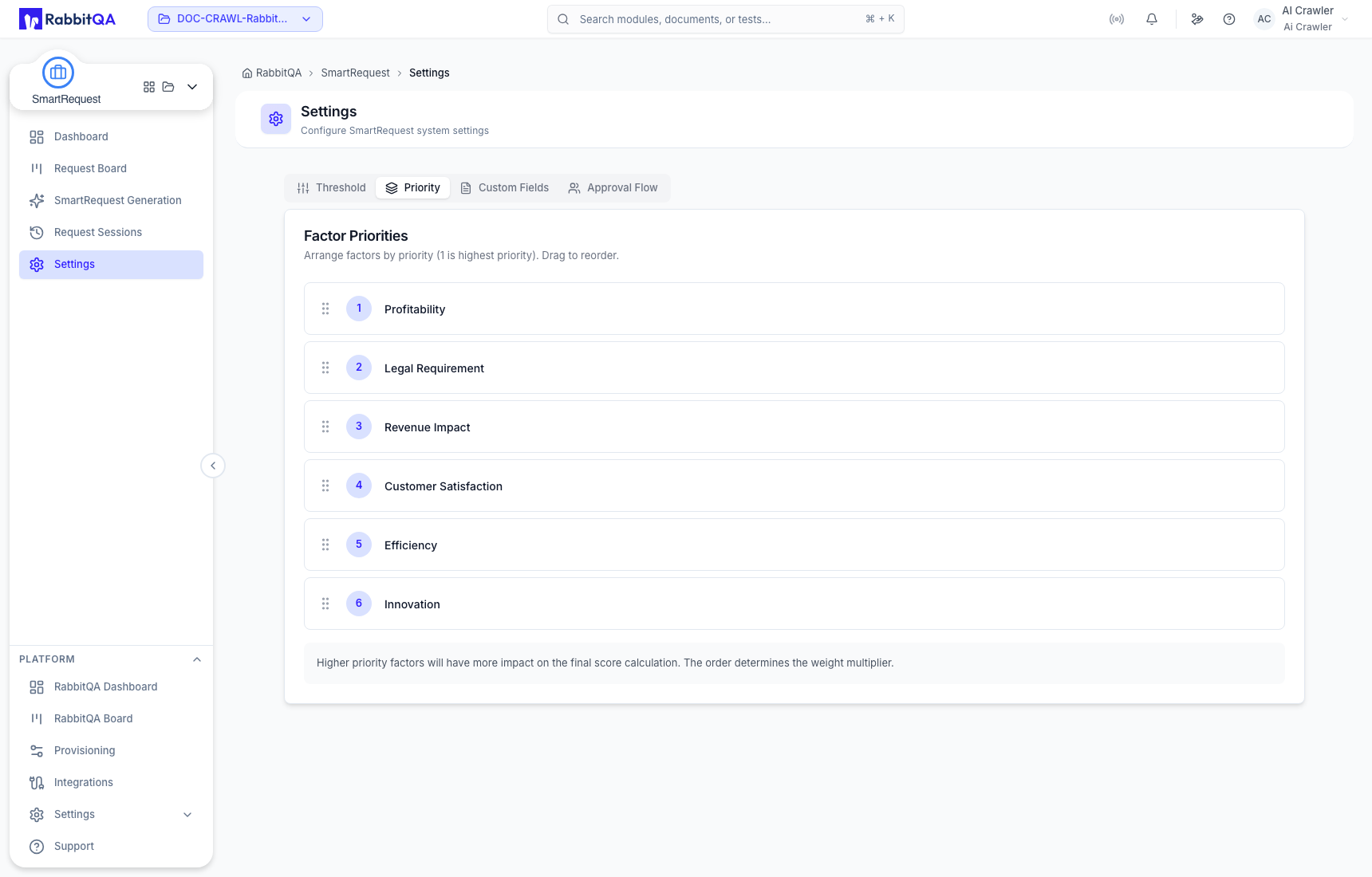Click the home icon in breadcrumb
The height and width of the screenshot is (877, 1372).
[247, 73]
